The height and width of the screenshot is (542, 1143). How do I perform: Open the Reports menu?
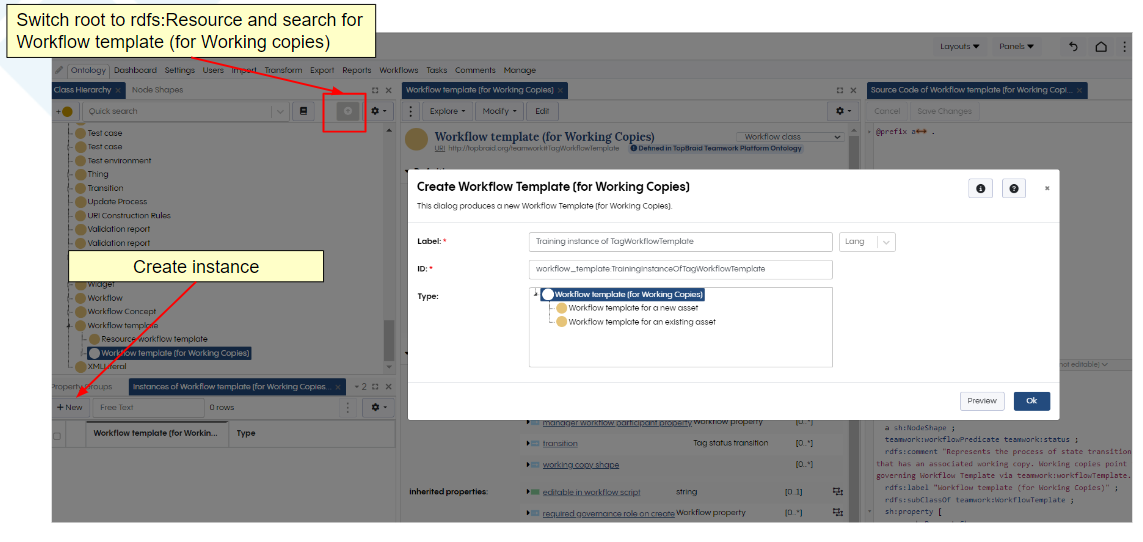click(x=356, y=70)
